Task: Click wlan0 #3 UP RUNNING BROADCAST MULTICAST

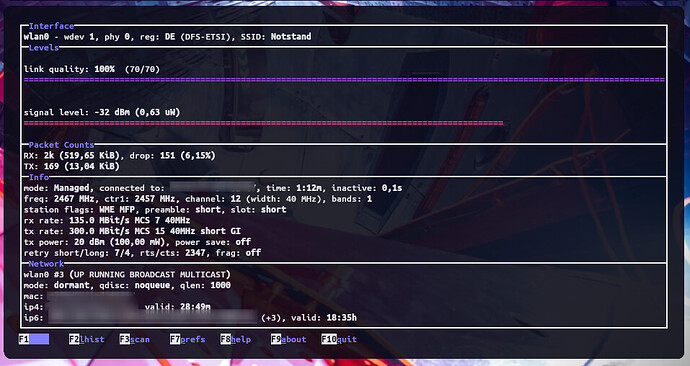Action: [x=127, y=274]
